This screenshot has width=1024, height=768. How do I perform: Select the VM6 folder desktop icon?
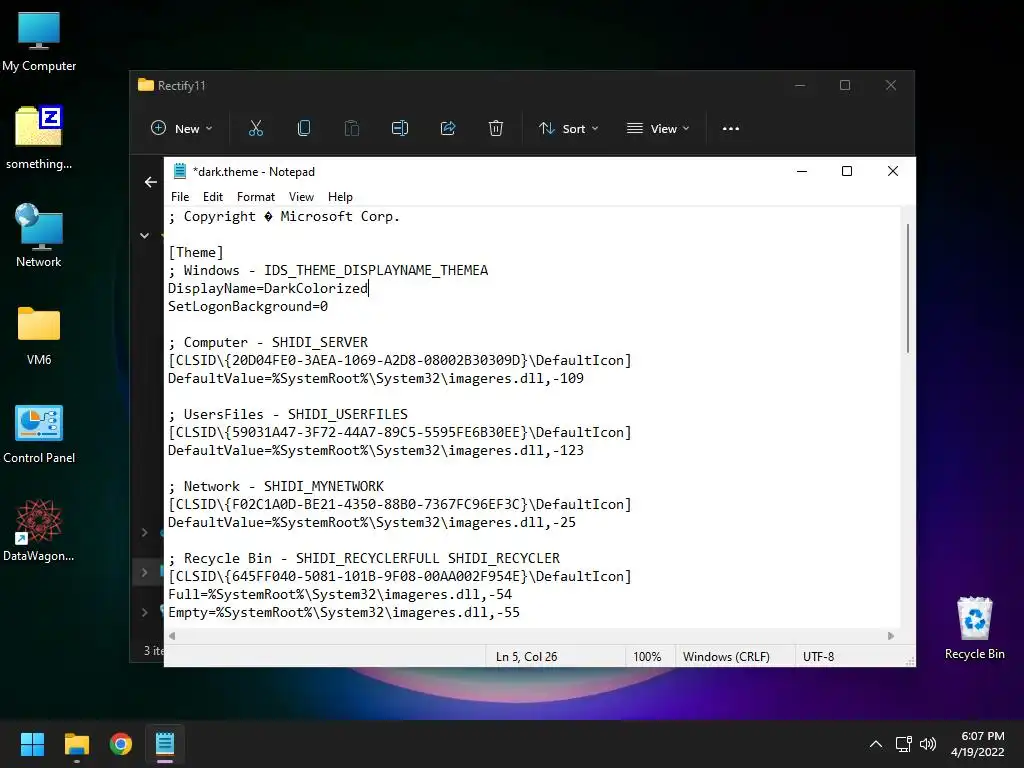pyautogui.click(x=39, y=334)
